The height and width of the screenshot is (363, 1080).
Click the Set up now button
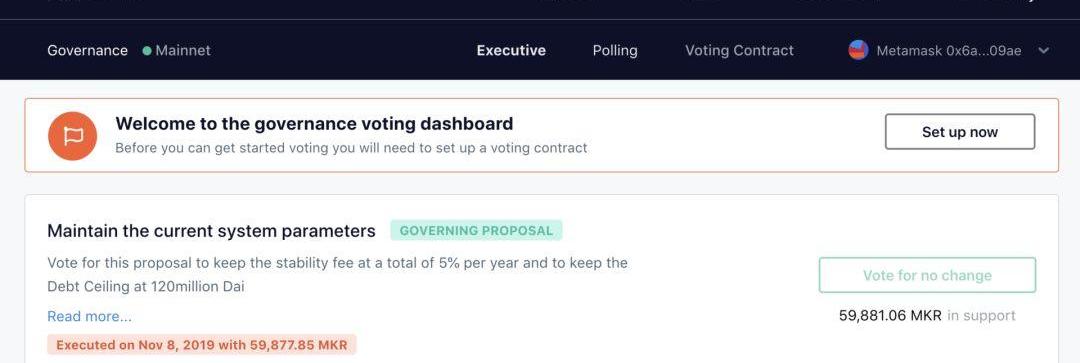[x=959, y=132]
